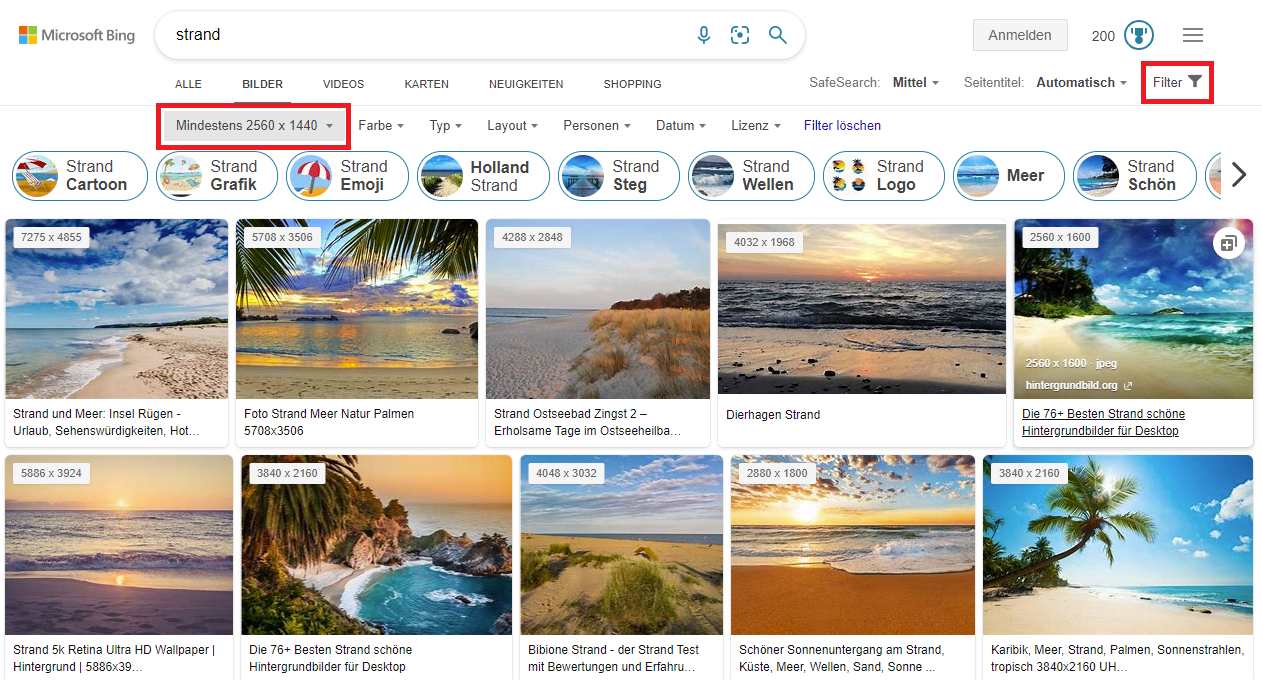The width and height of the screenshot is (1262, 680).
Task: Open the 3840 x 2160 cove waterfall image
Action: (376, 545)
